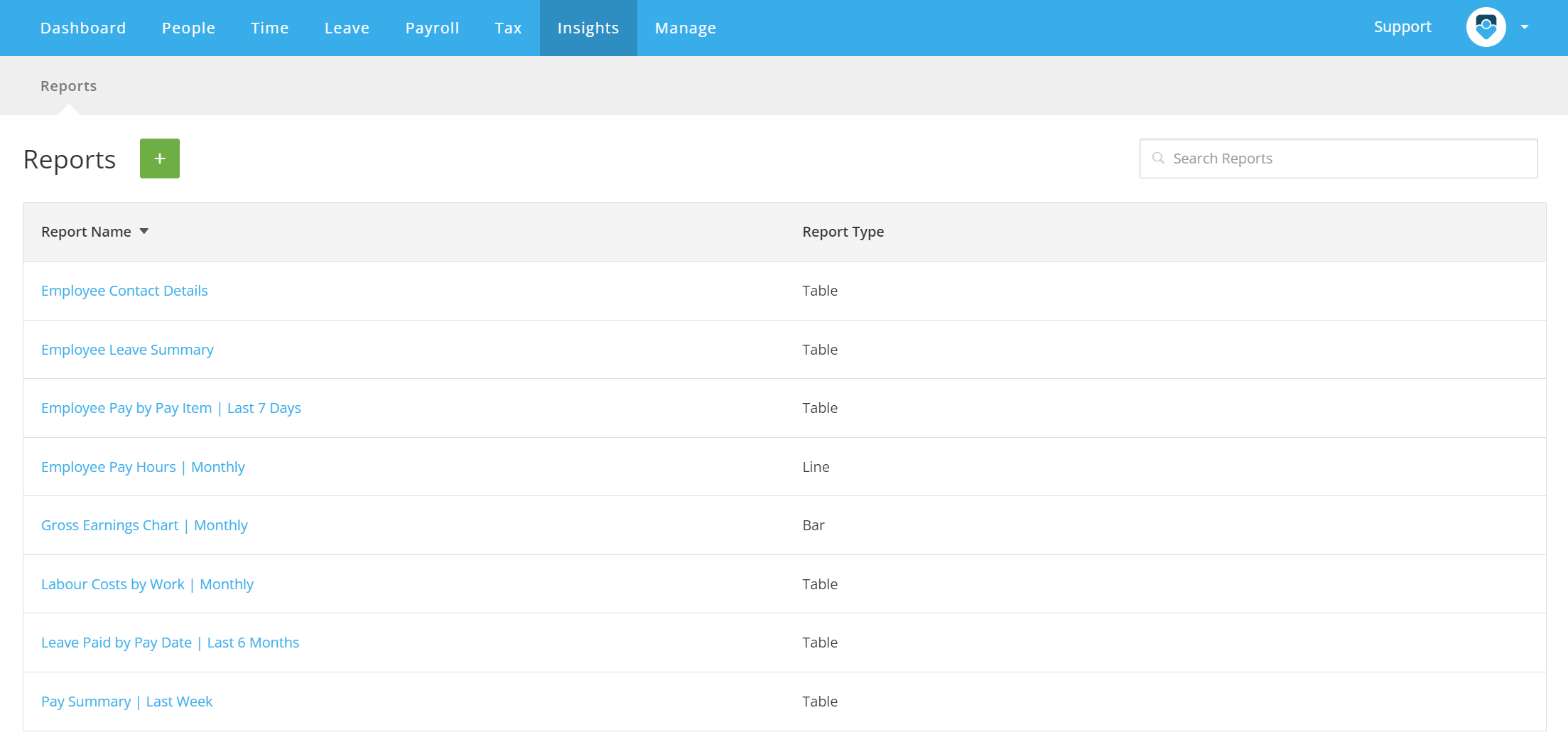
Task: Open the Time menu item
Action: click(270, 28)
